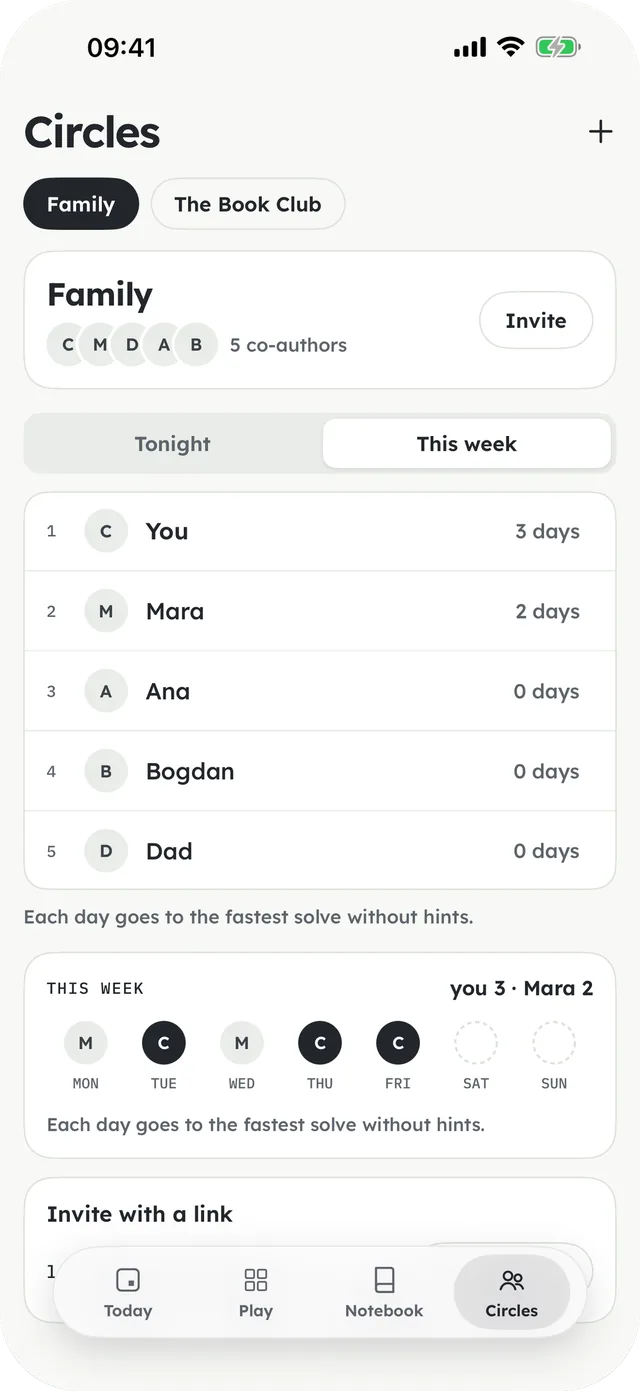Screen dimensions: 640x1391
Task: Tap the 5 co-authors label
Action: pos(288,345)
